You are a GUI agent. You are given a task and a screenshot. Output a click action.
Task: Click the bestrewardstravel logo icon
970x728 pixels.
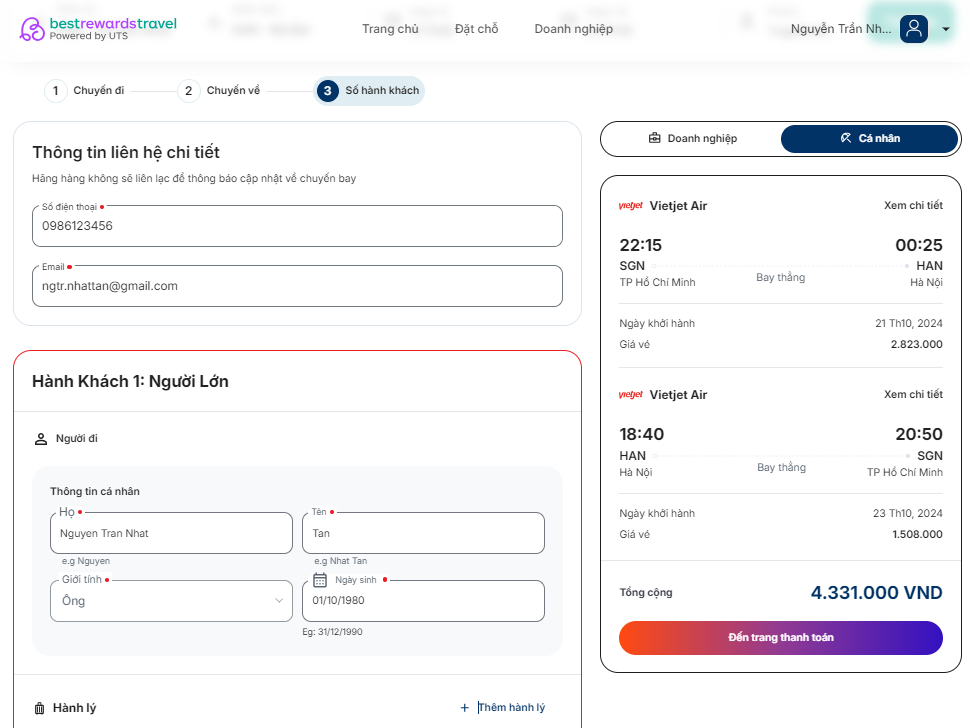[x=32, y=29]
